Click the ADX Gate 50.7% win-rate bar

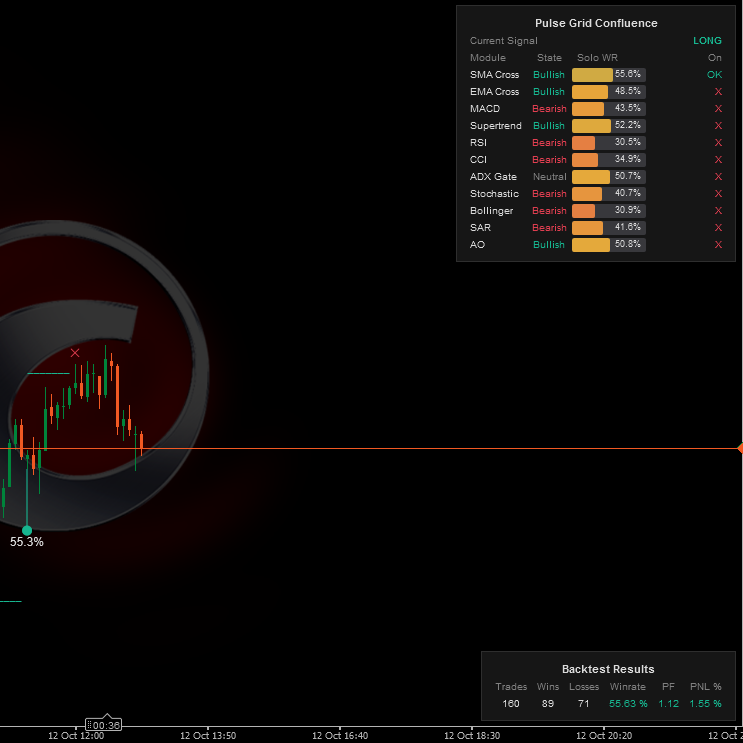click(x=608, y=177)
